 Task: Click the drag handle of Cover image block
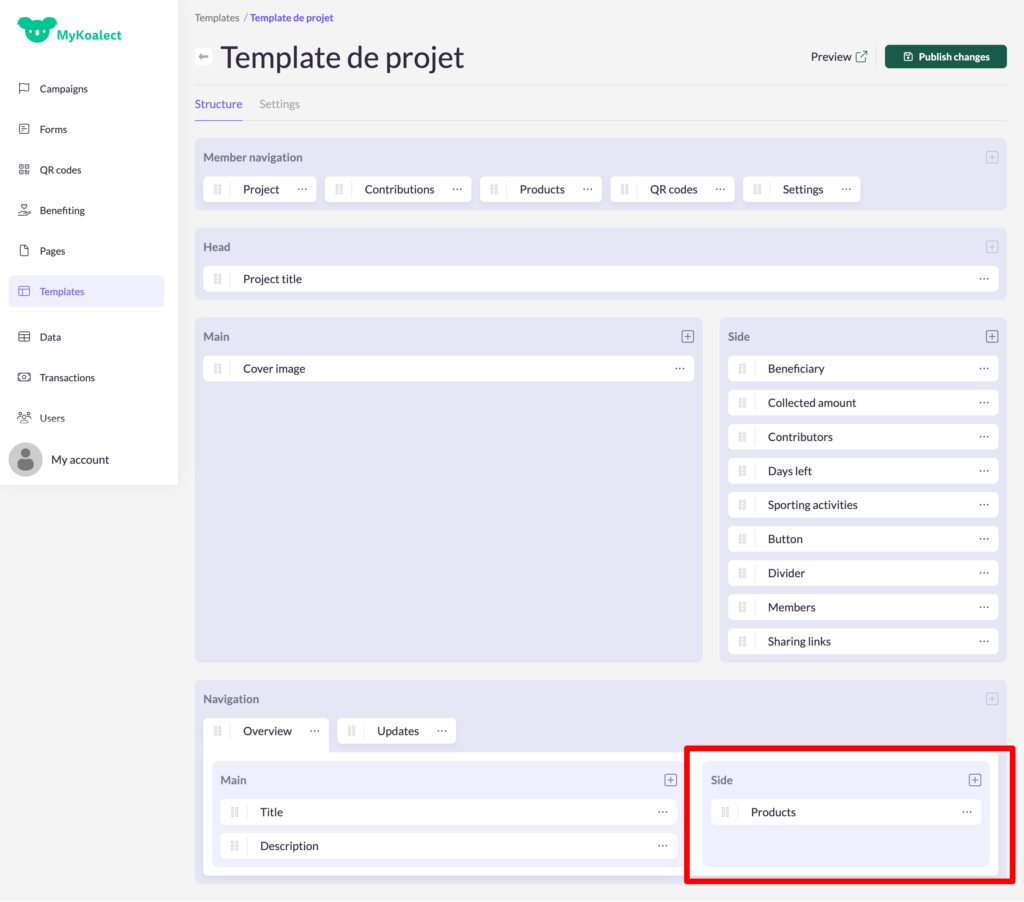[x=218, y=369]
